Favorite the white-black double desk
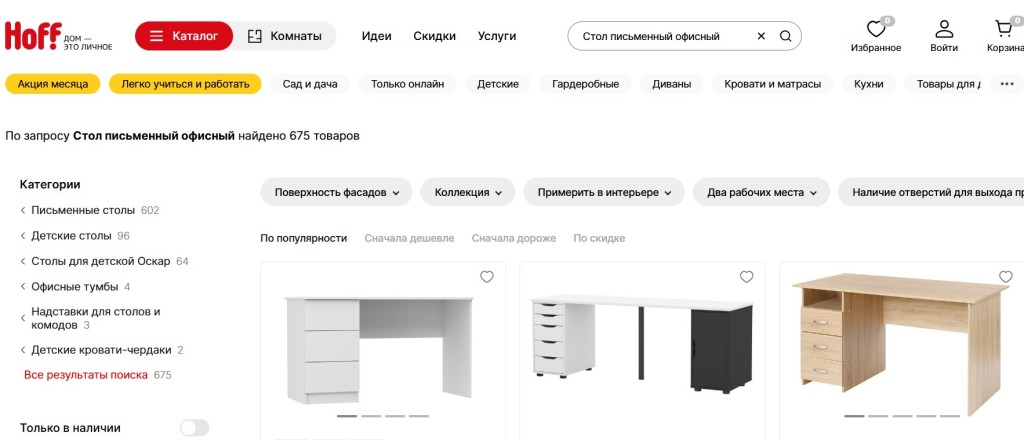The height and width of the screenshot is (440, 1024). [x=746, y=277]
